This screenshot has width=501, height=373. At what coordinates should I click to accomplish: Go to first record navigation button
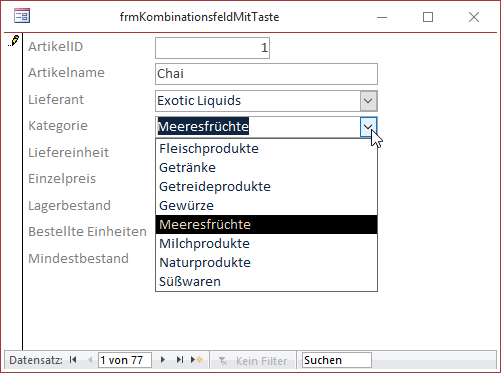(73, 360)
